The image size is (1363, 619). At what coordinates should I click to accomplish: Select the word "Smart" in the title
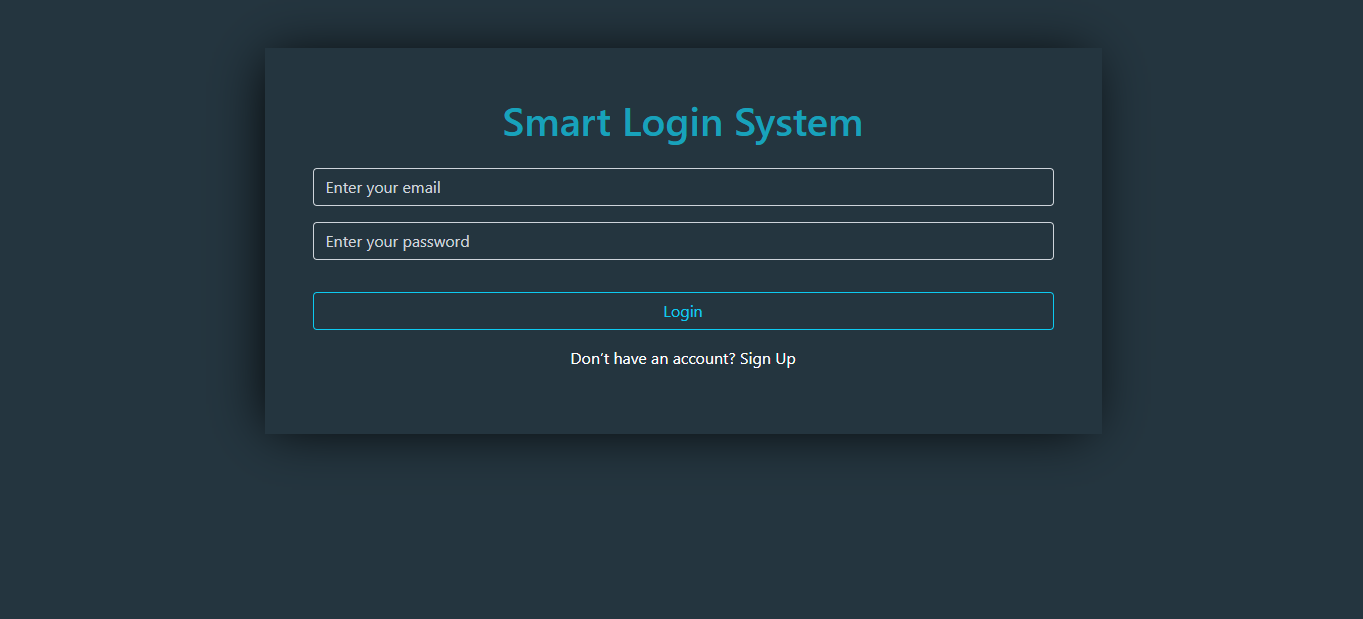coord(556,123)
